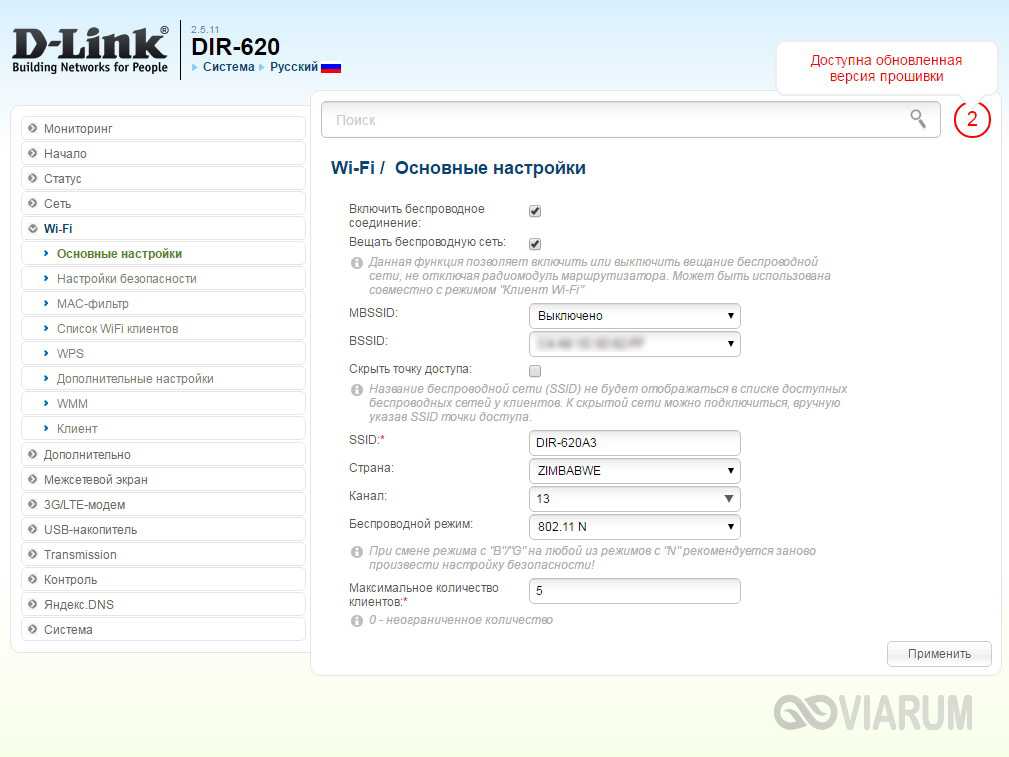Open Transmission menu item
The height and width of the screenshot is (757, 1009).
163,554
